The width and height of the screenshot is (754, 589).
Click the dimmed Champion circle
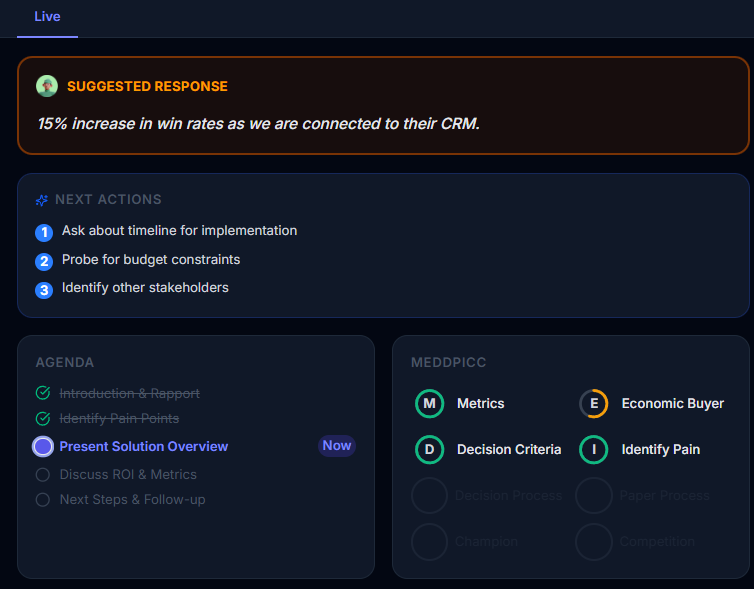click(429, 542)
